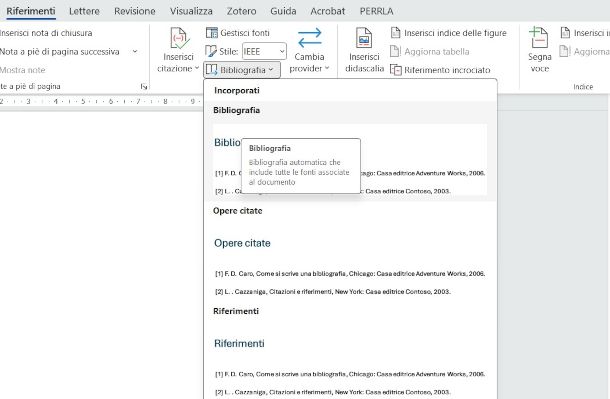The width and height of the screenshot is (610, 399).
Task: Open the Zotero tab
Action: click(x=242, y=11)
